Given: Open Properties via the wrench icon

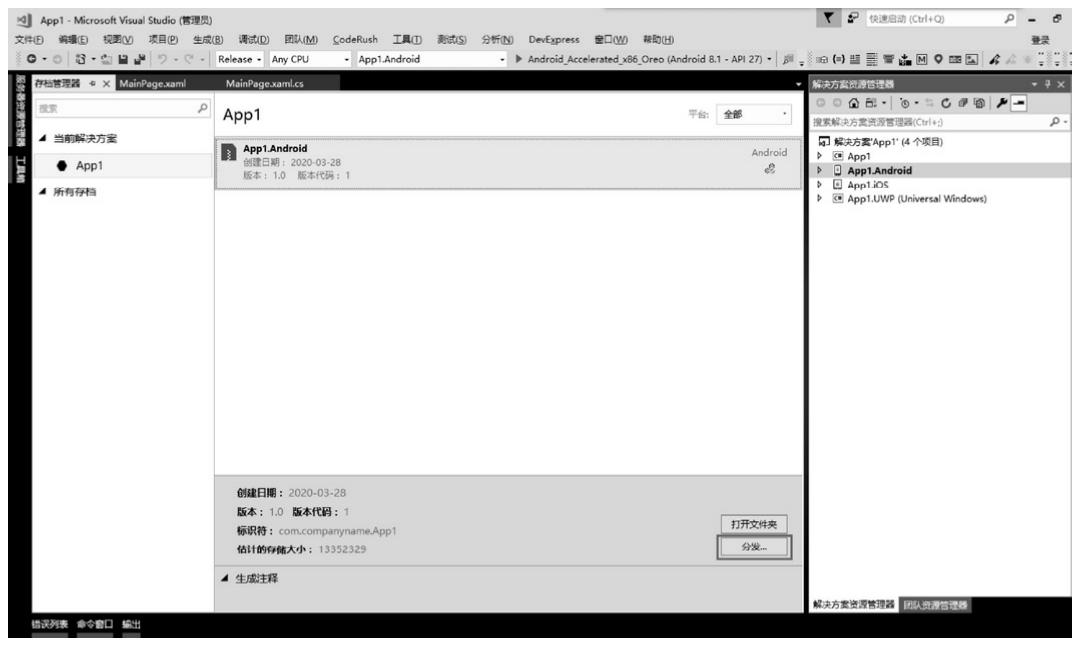Looking at the screenshot, I should tap(1002, 103).
